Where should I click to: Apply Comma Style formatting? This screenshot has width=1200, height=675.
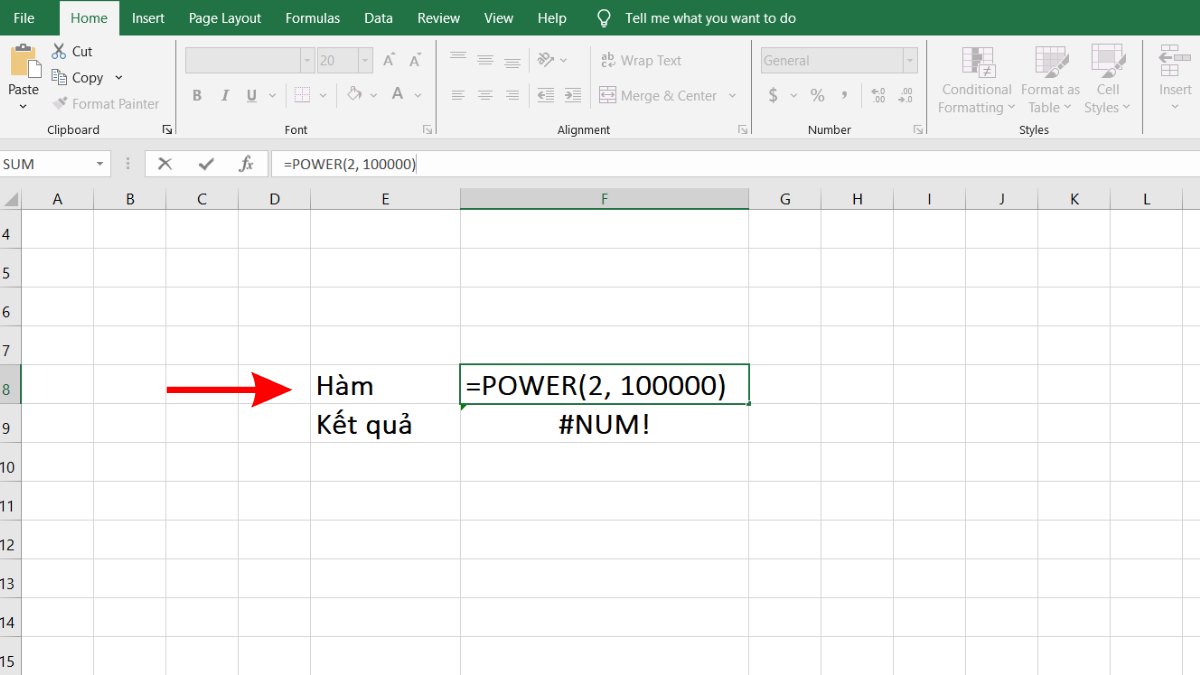[x=845, y=95]
